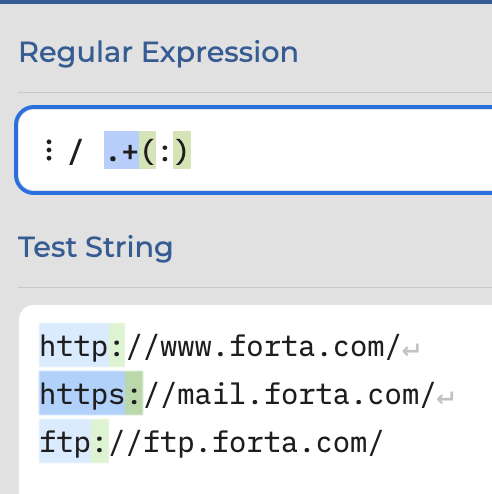Image resolution: width=492 pixels, height=494 pixels.
Task: Click the closing parenthesis in the regex
Action: (x=182, y=150)
